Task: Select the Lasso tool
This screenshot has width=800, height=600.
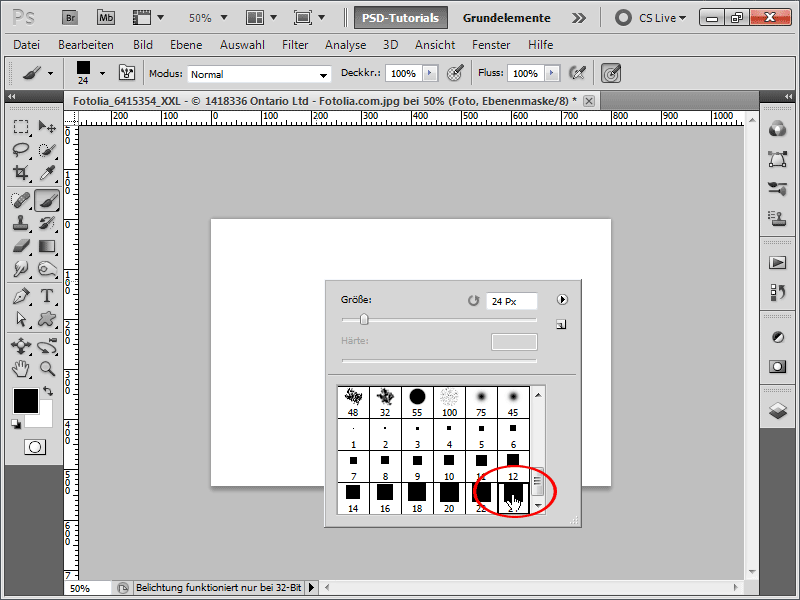Action: 21,149
